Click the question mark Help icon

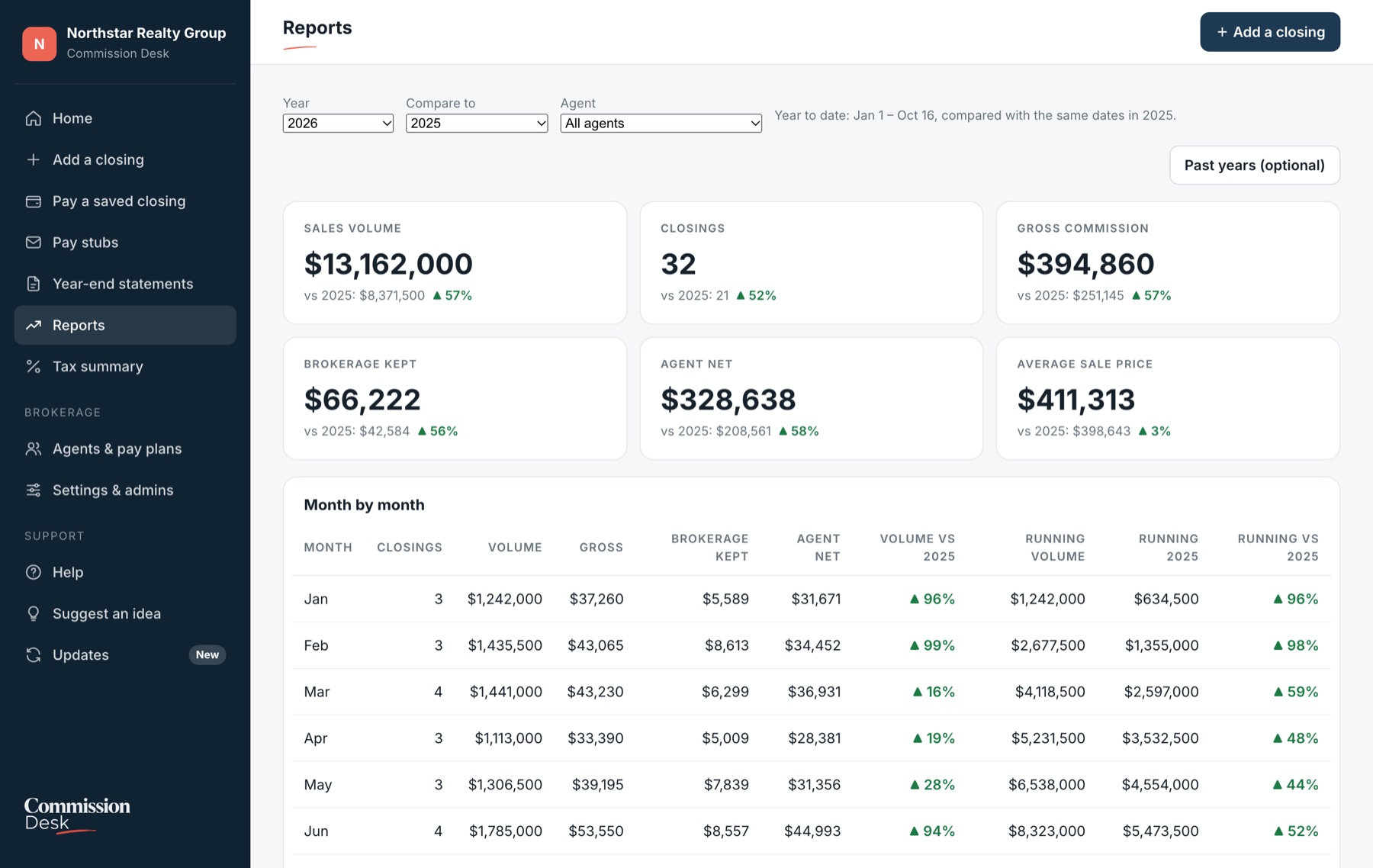tap(33, 572)
